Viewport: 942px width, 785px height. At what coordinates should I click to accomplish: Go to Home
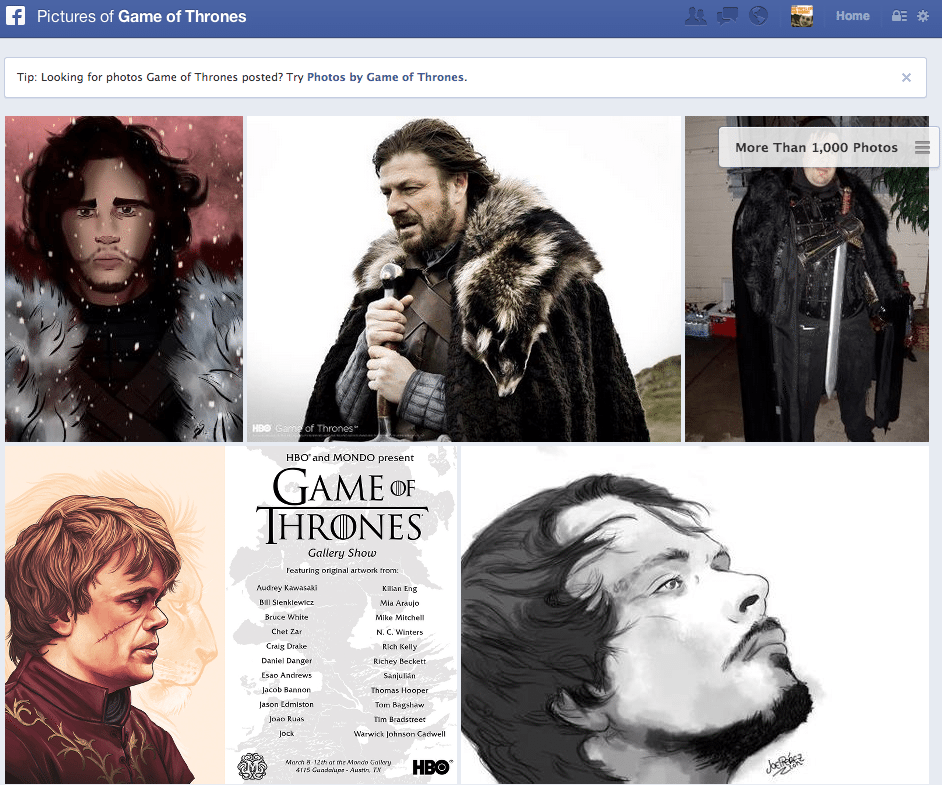tap(852, 16)
